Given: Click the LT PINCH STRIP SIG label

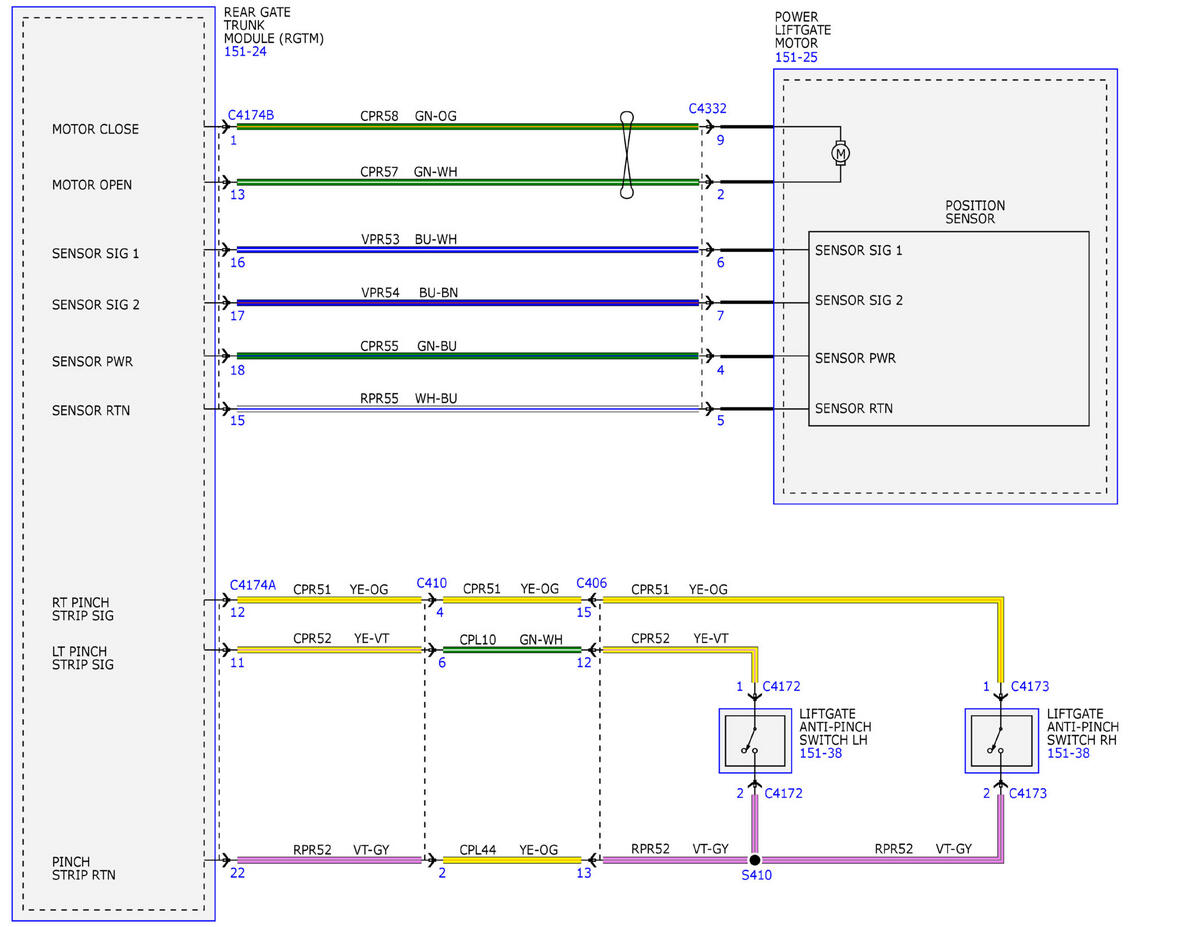Looking at the screenshot, I should click(x=83, y=658).
